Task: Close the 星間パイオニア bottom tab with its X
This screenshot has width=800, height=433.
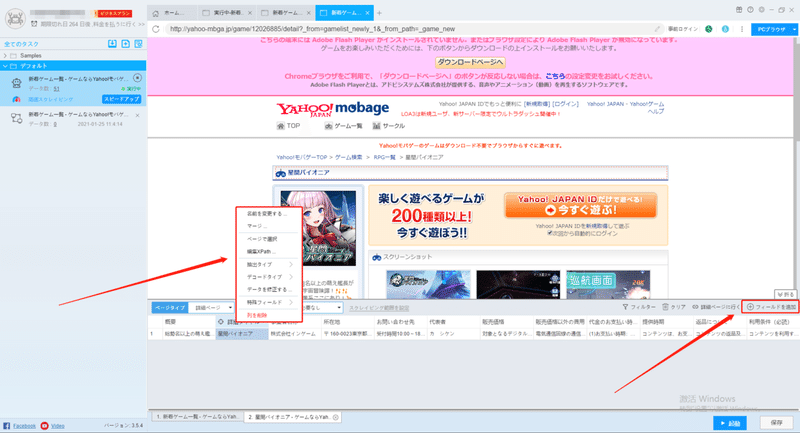Action: [x=336, y=417]
